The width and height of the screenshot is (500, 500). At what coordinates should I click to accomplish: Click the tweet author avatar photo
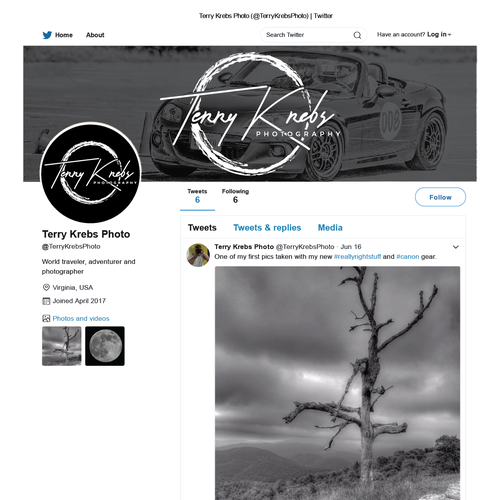point(198,255)
